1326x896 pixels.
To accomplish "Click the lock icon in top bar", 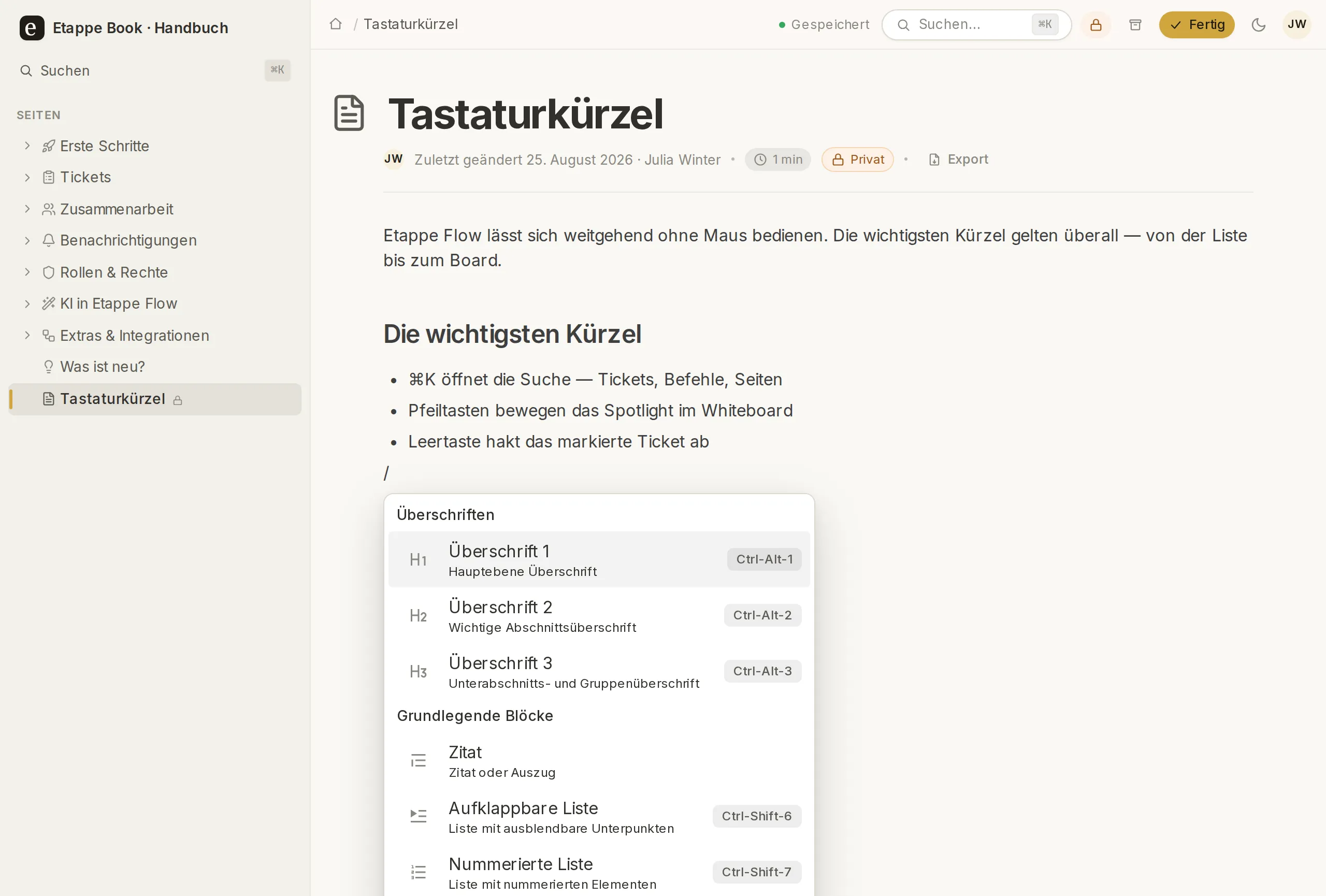I will point(1096,25).
